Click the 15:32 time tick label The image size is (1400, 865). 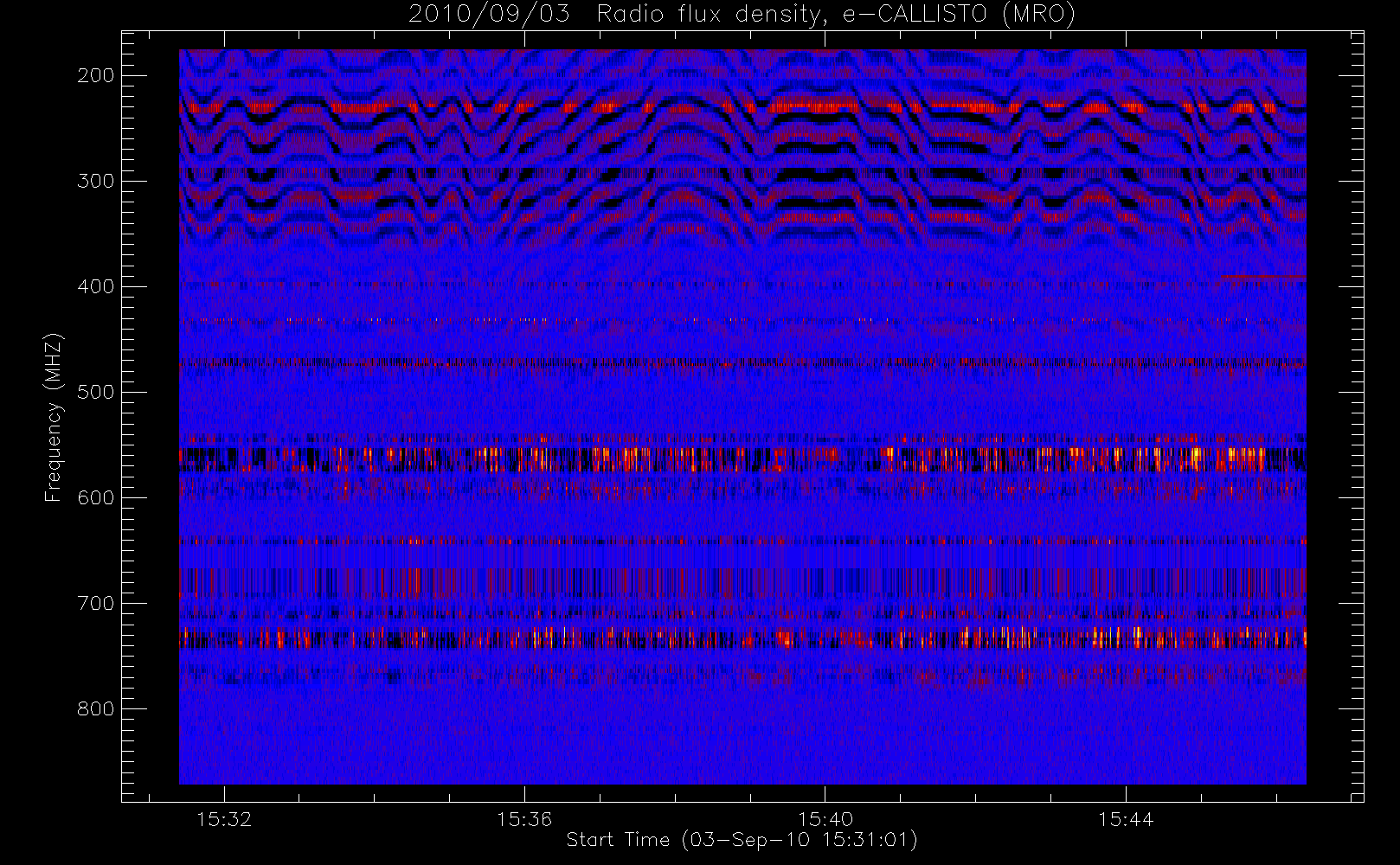click(x=224, y=819)
